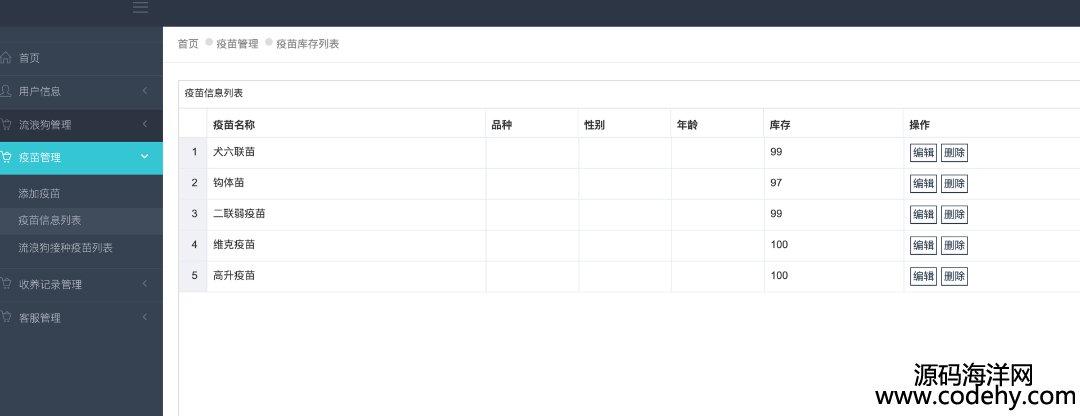Click 编辑 for 二联弱疫苗

(923, 215)
